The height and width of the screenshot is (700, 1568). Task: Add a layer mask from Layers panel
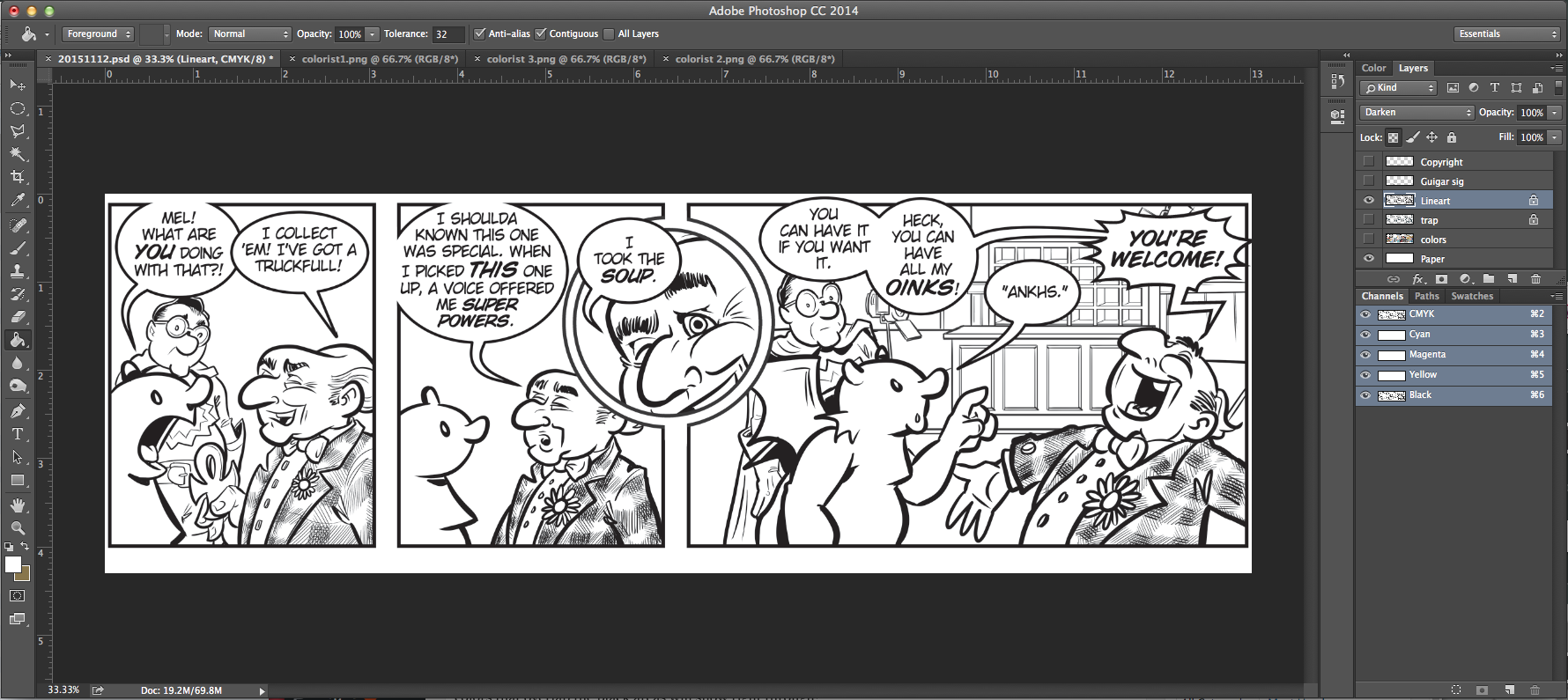click(1441, 279)
